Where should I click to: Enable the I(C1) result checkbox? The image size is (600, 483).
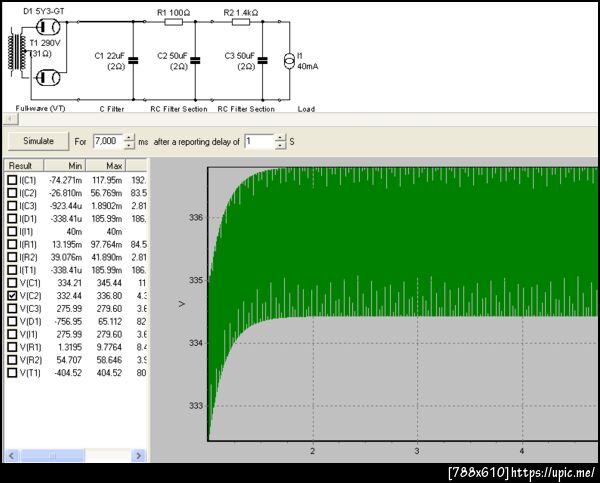pyautogui.click(x=13, y=180)
